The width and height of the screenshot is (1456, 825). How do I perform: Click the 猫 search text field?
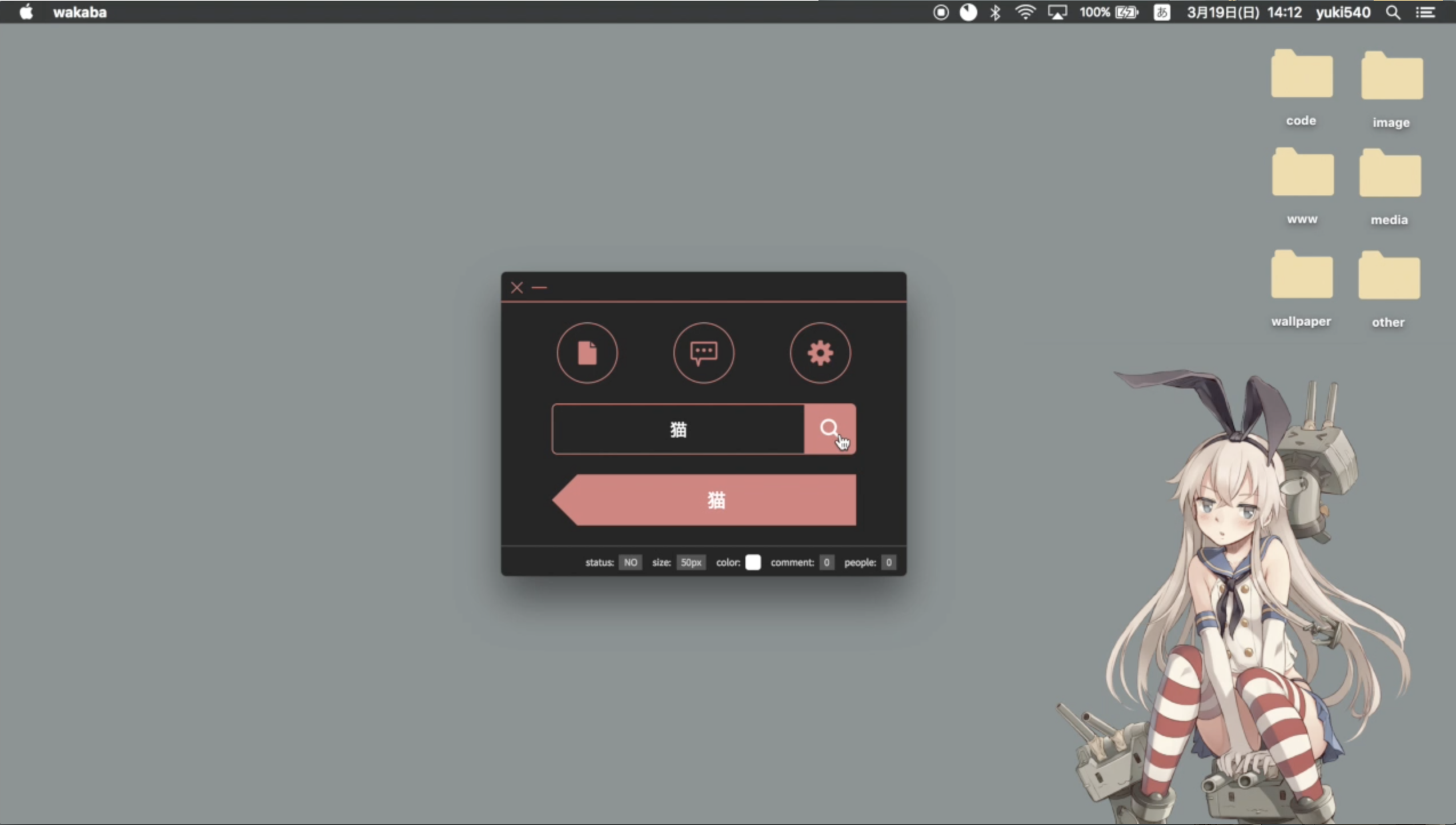pos(678,429)
